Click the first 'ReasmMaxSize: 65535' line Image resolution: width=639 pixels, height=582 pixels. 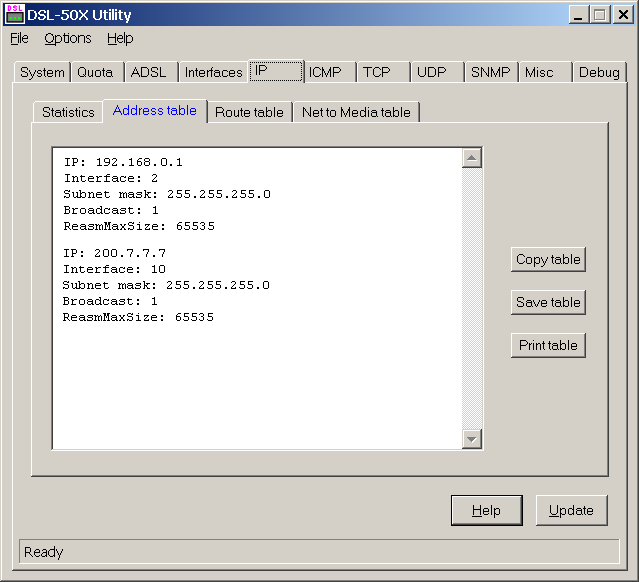(139, 226)
